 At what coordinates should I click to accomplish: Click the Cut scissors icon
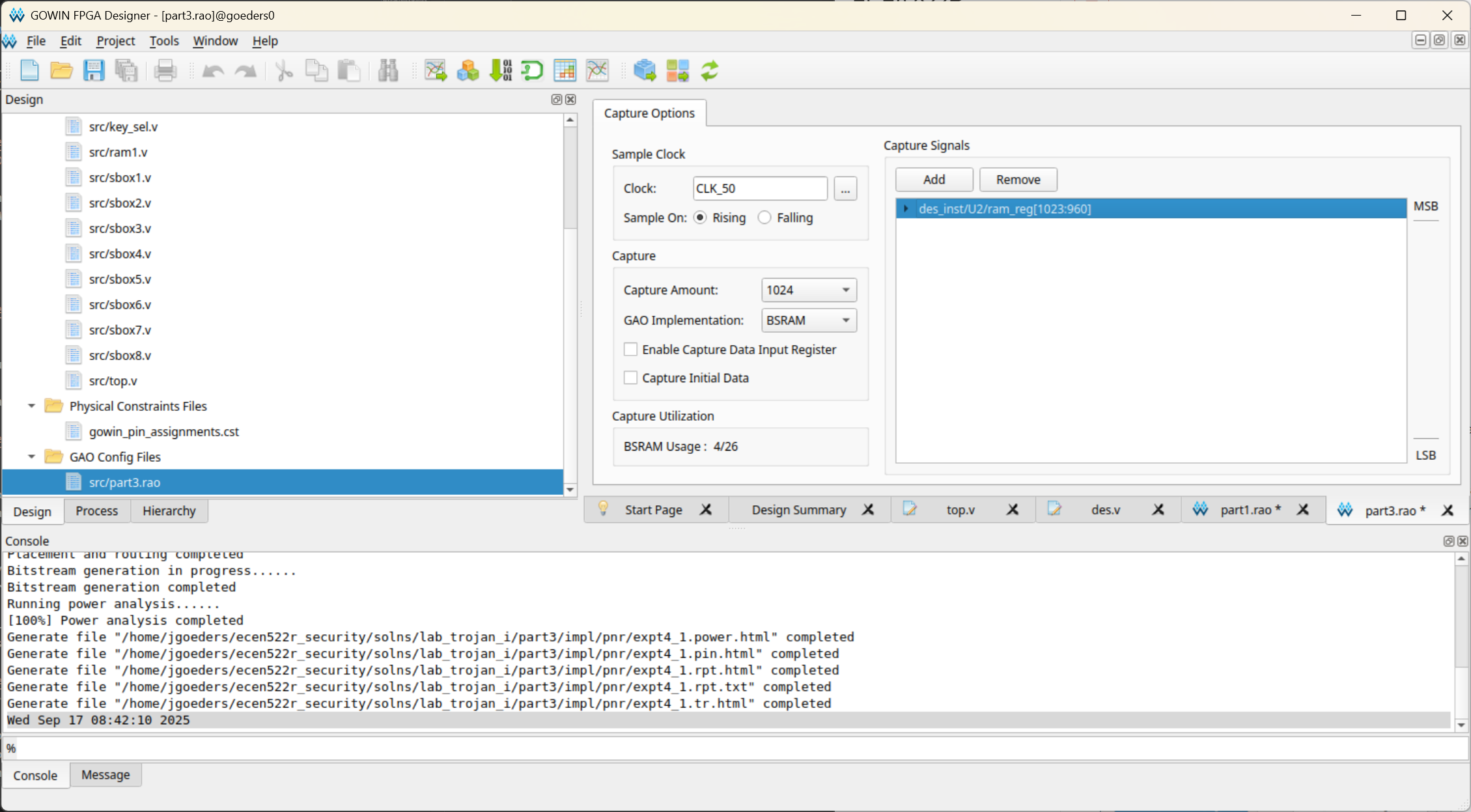pyautogui.click(x=284, y=70)
